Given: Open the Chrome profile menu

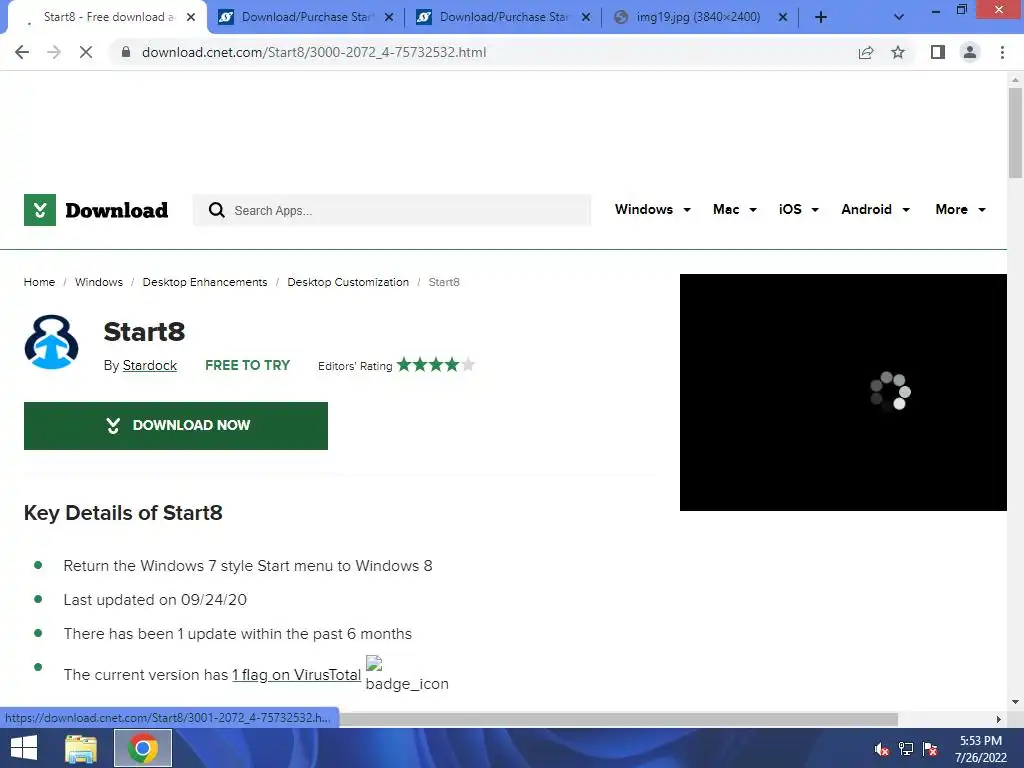Looking at the screenshot, I should point(970,52).
